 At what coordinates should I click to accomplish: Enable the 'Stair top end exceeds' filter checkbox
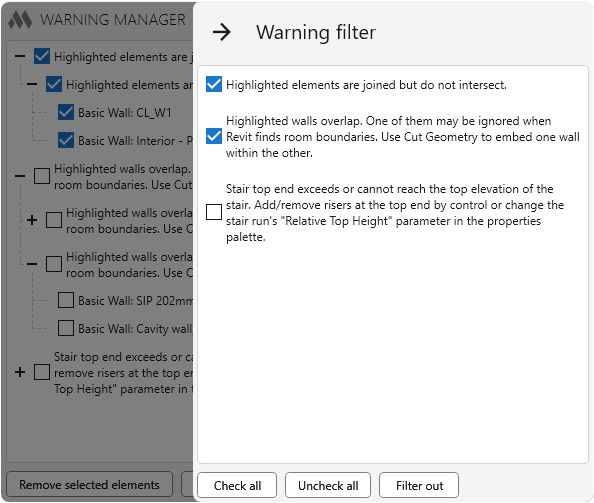click(x=214, y=212)
